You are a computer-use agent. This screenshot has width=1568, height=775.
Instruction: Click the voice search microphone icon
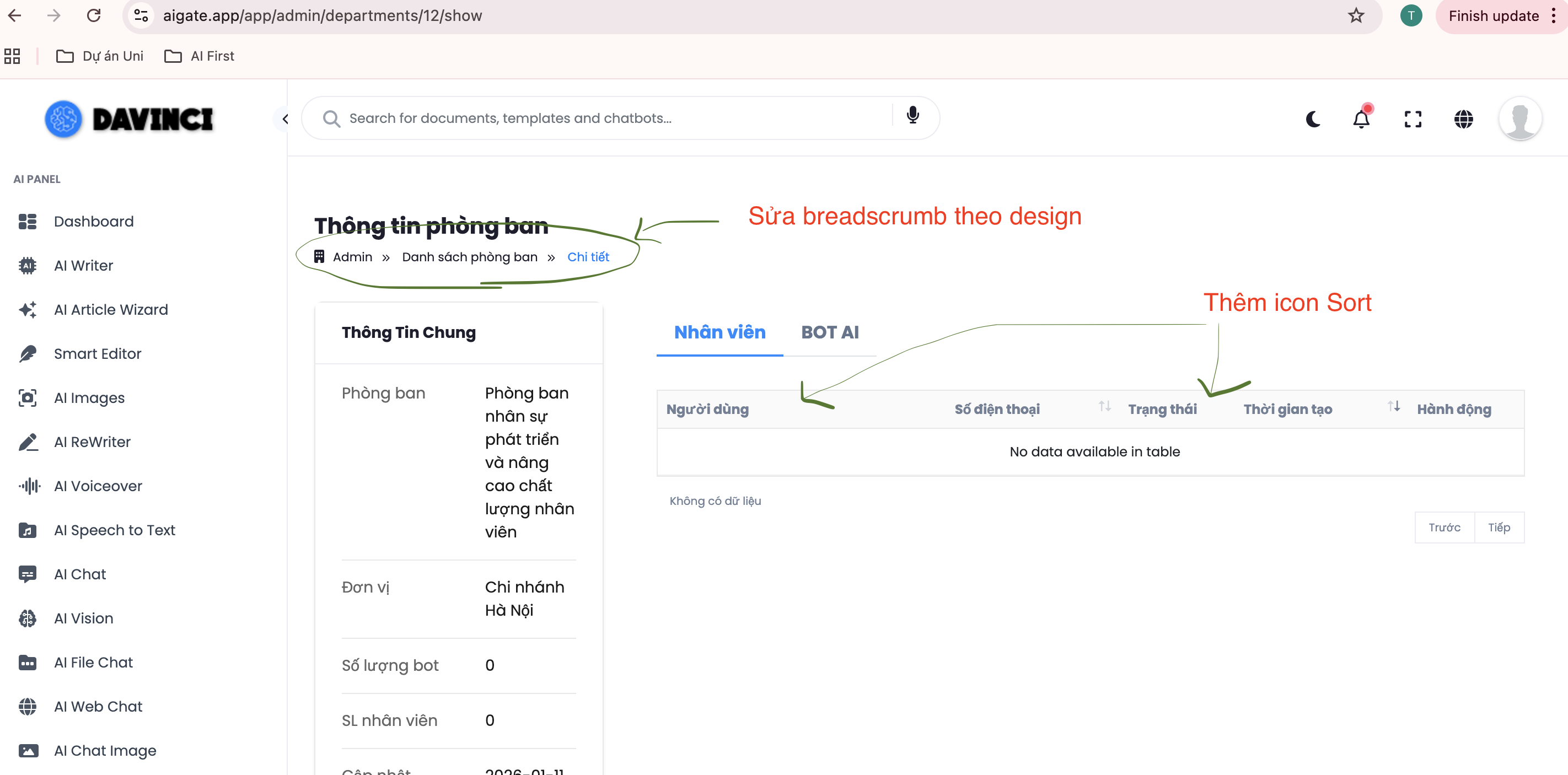point(912,116)
